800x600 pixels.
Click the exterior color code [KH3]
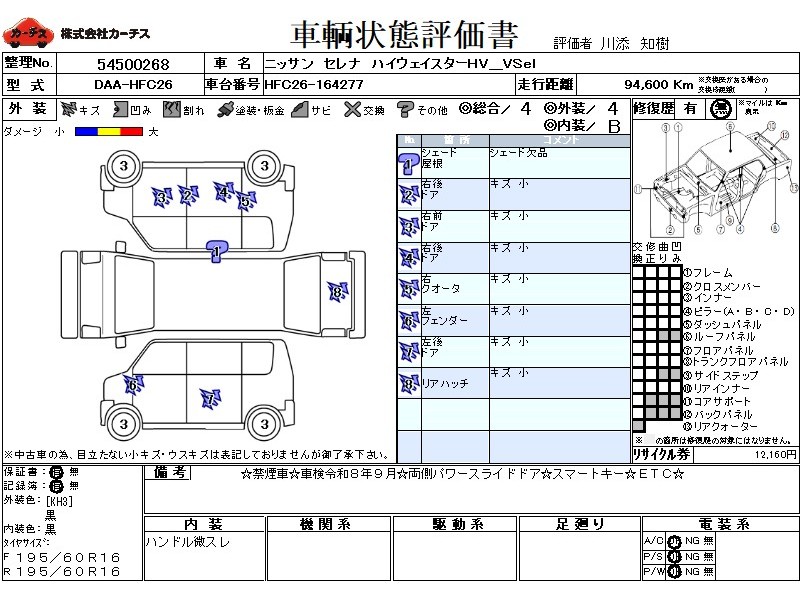click(59, 501)
